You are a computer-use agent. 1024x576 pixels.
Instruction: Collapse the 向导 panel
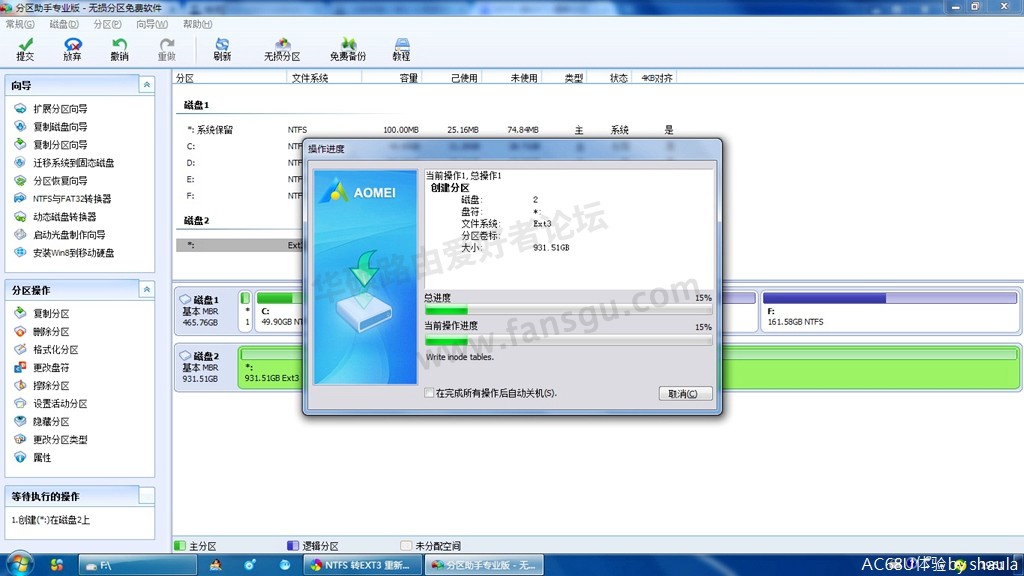click(146, 85)
